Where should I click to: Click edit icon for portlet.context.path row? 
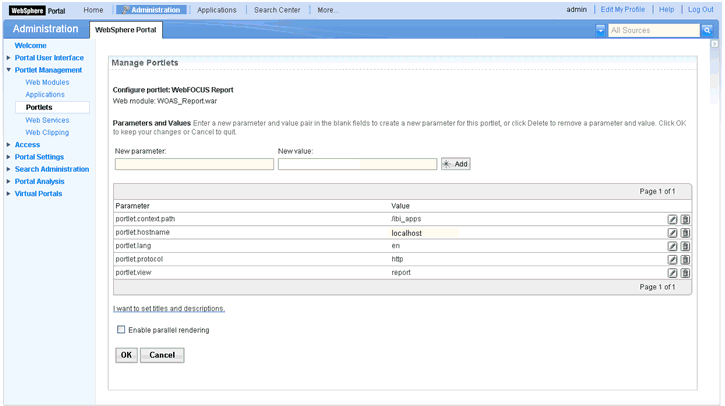coord(673,219)
